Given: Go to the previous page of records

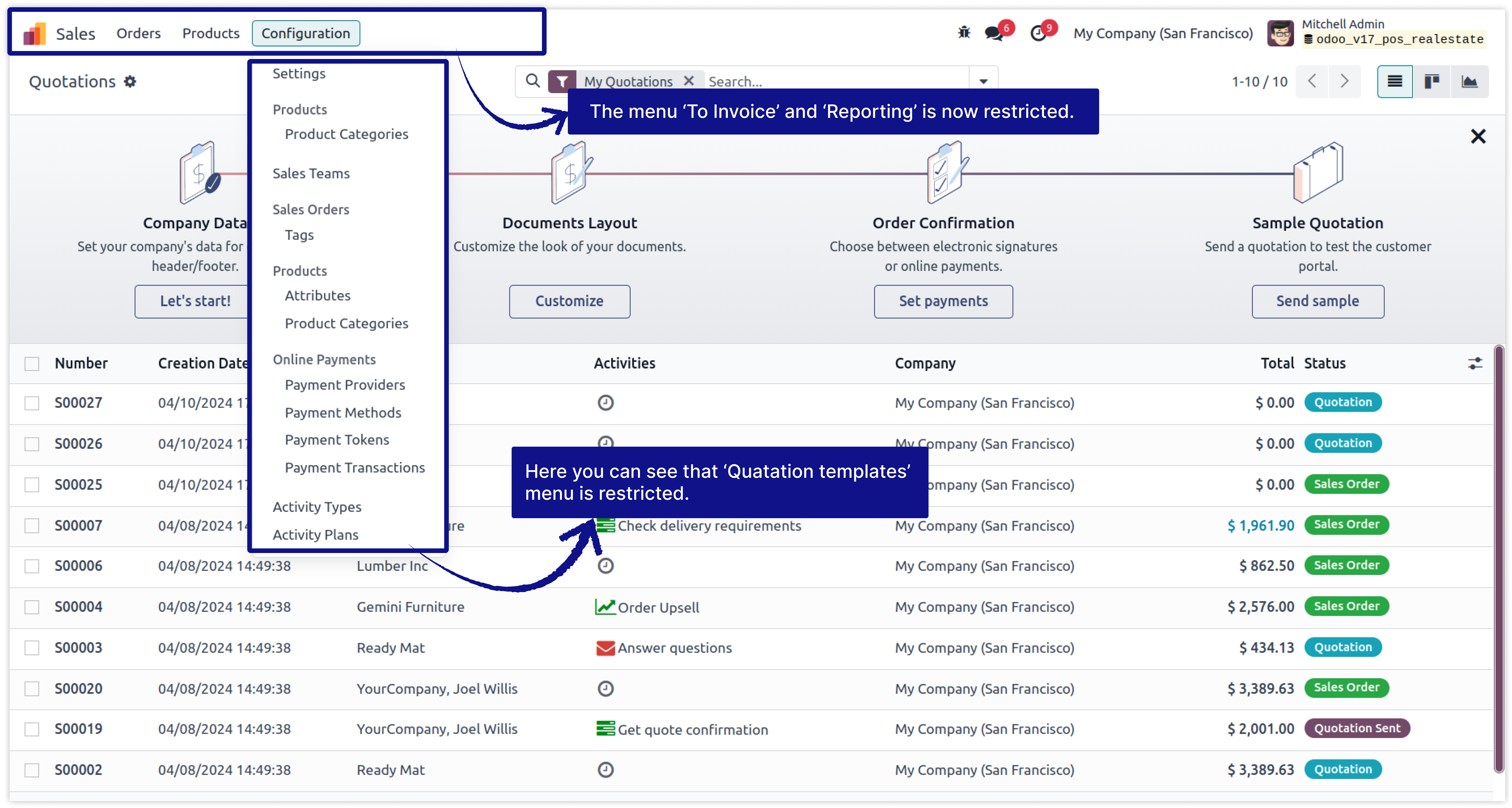Looking at the screenshot, I should coord(1312,81).
